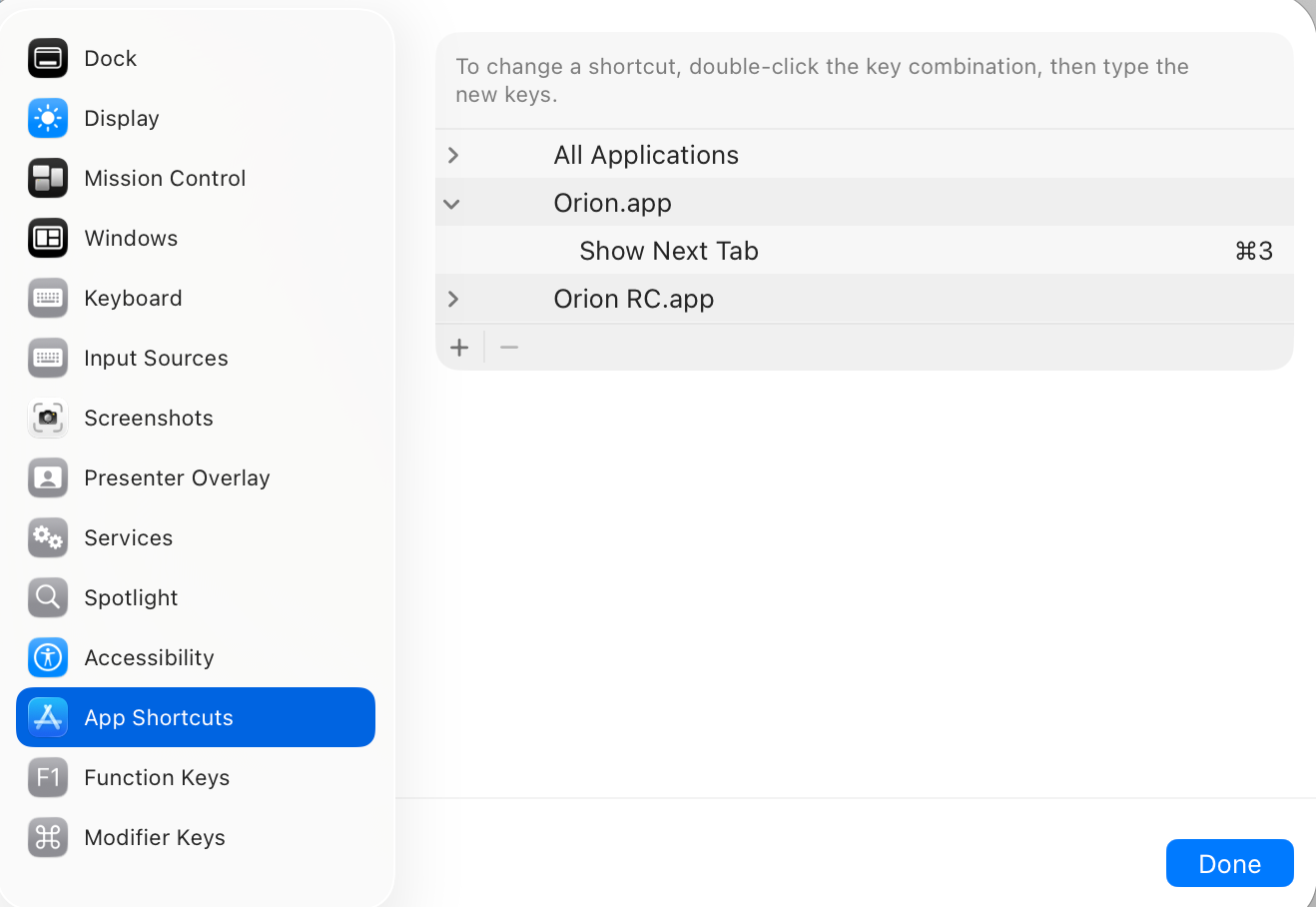Switch to the Keyboard settings section
The image size is (1316, 907).
pos(133,299)
